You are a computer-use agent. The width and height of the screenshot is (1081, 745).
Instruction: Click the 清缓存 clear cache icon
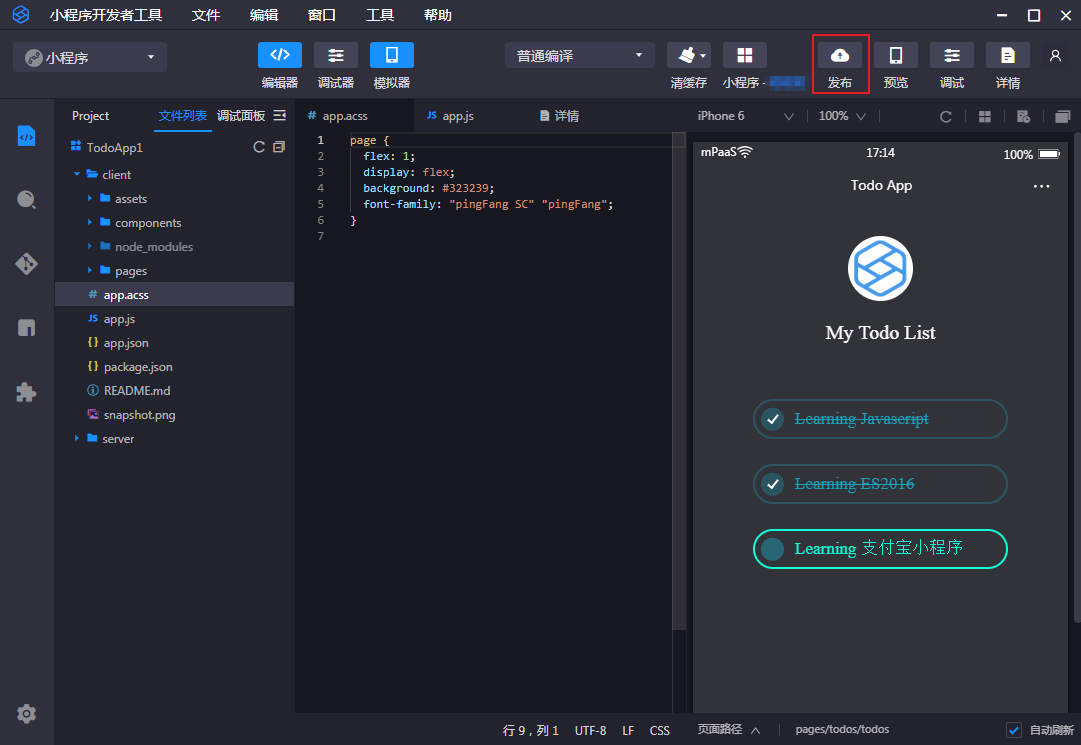pos(689,55)
